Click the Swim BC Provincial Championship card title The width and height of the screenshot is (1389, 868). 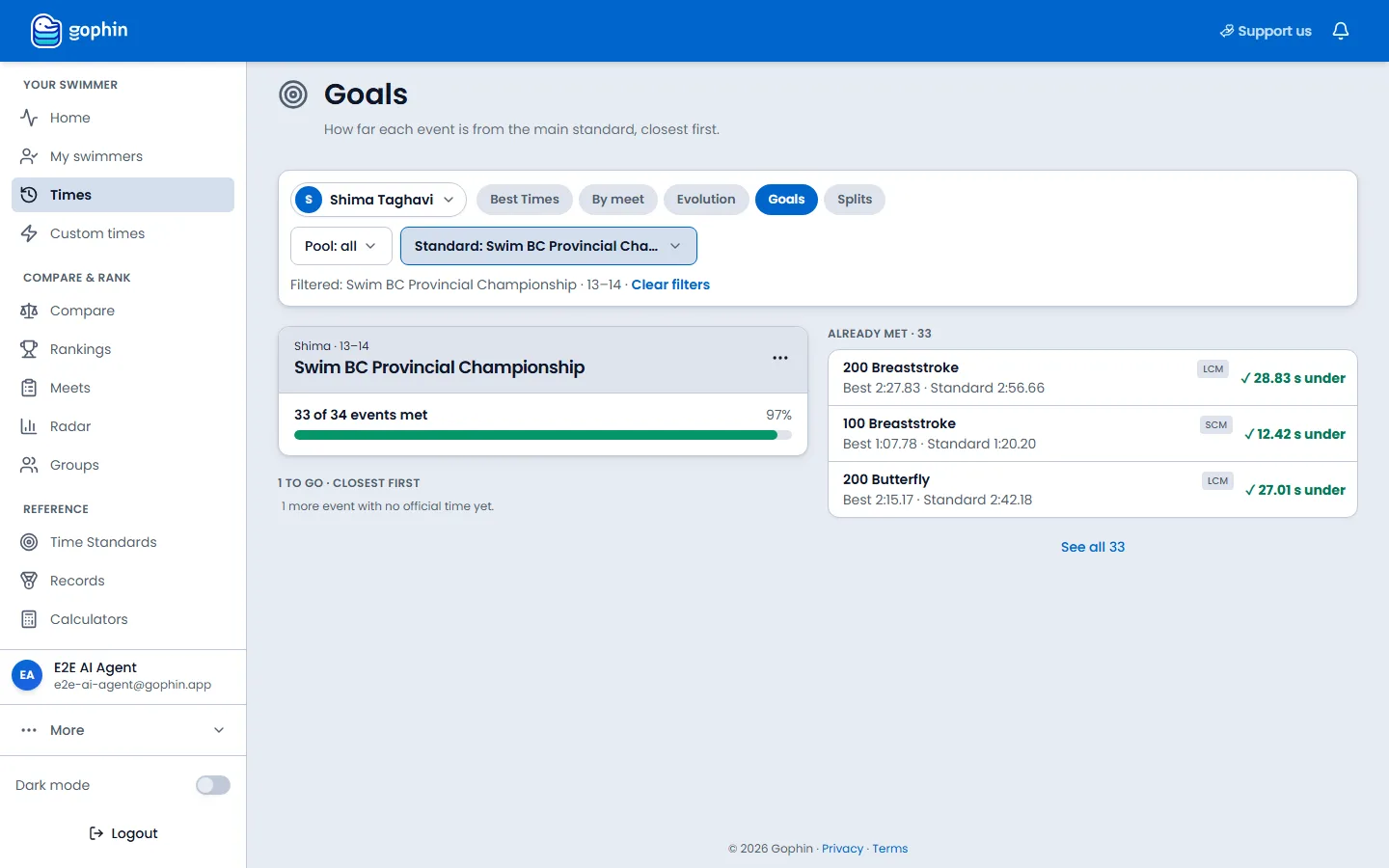pos(439,367)
